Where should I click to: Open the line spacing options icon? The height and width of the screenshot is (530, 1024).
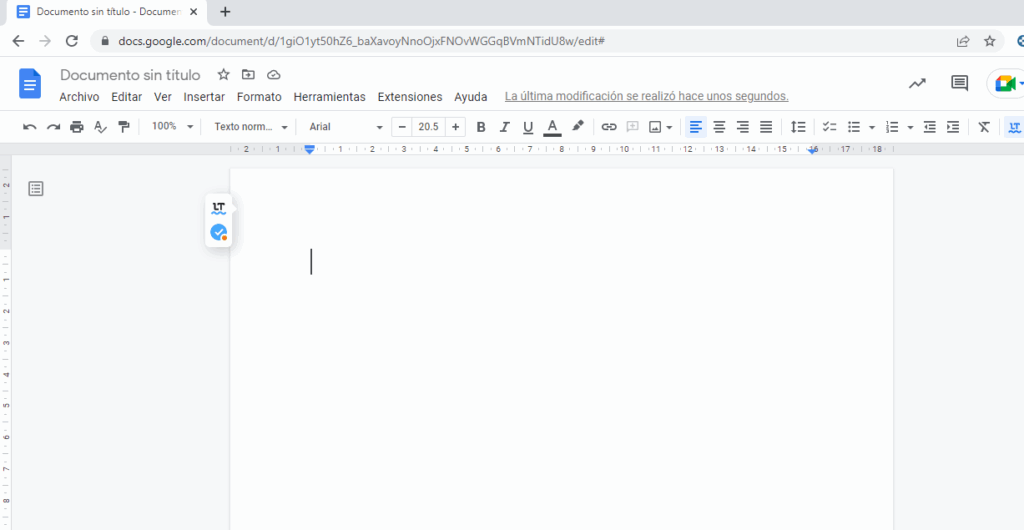[x=798, y=127]
